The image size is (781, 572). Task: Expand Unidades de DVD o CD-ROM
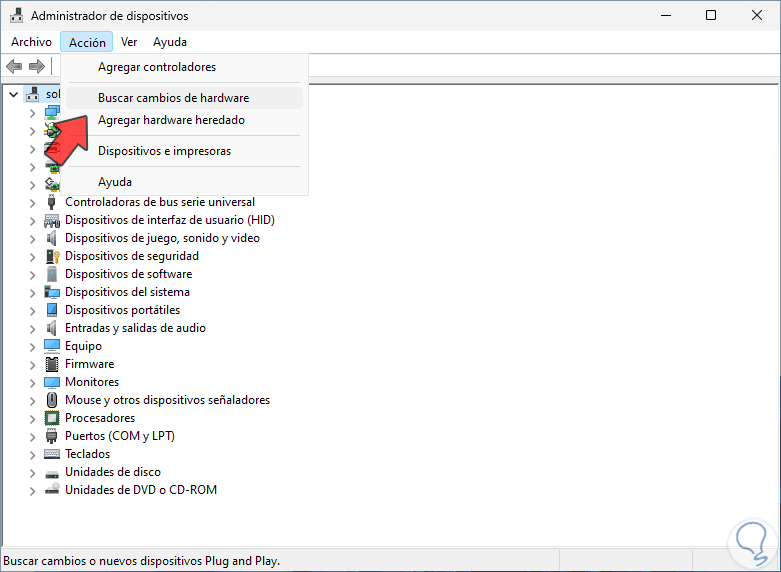(x=32, y=490)
